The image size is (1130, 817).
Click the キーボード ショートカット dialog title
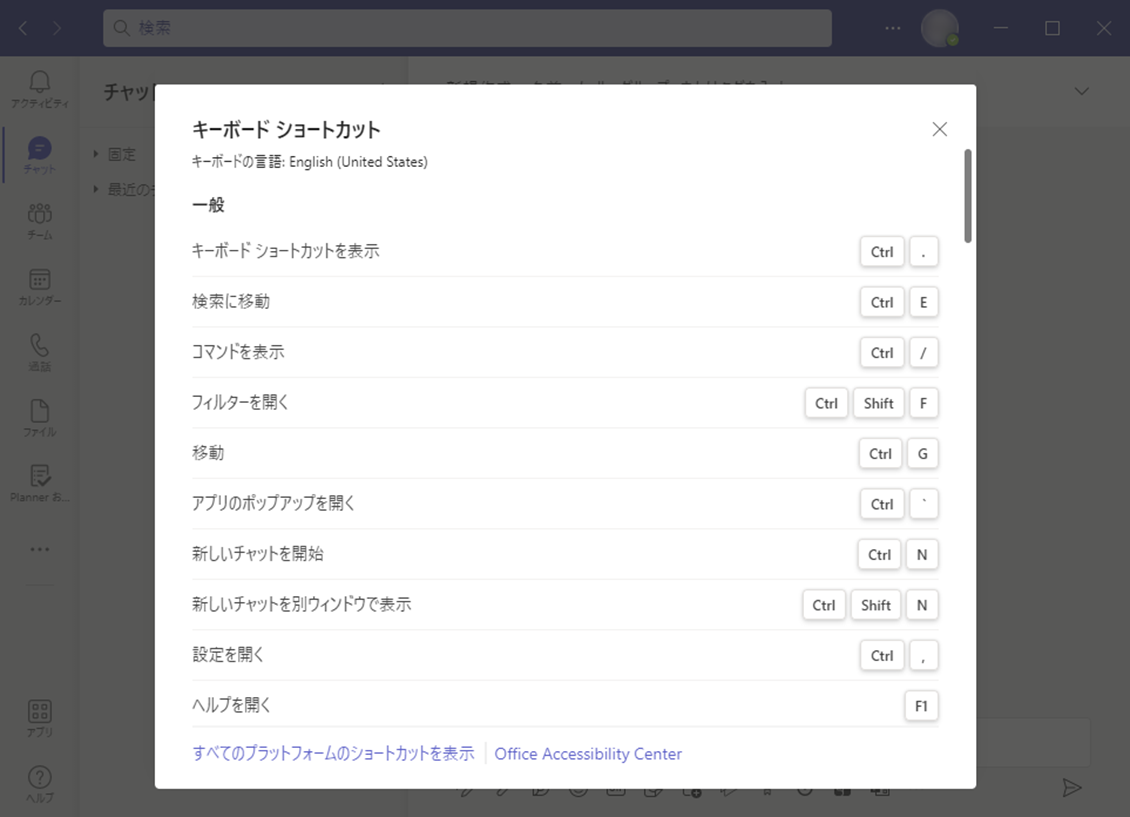point(286,130)
